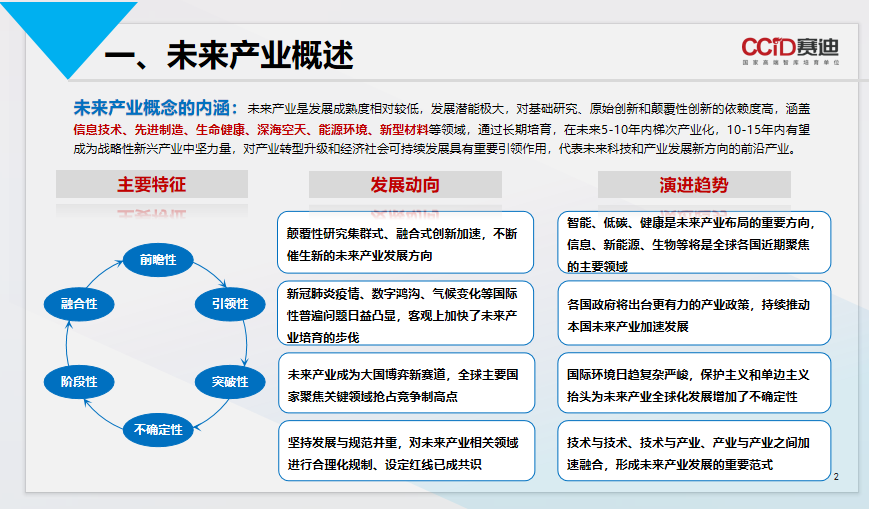
Task: Select the 演进趋势 header box
Action: pyautogui.click(x=694, y=185)
